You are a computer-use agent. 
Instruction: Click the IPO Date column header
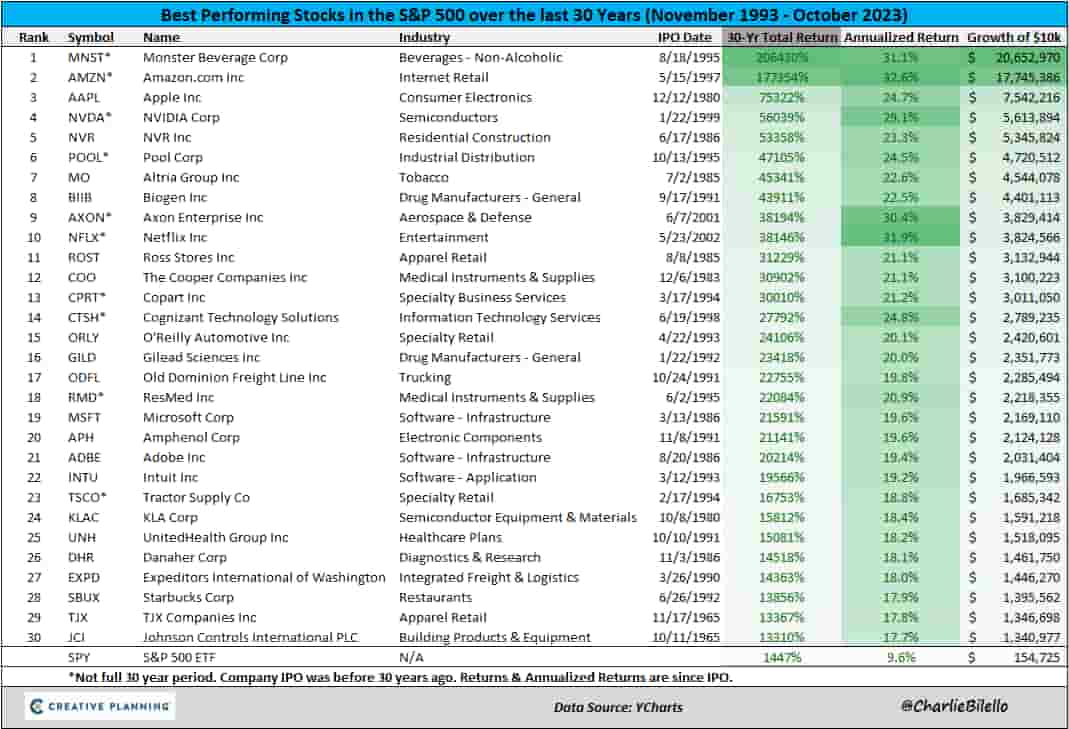tap(684, 38)
